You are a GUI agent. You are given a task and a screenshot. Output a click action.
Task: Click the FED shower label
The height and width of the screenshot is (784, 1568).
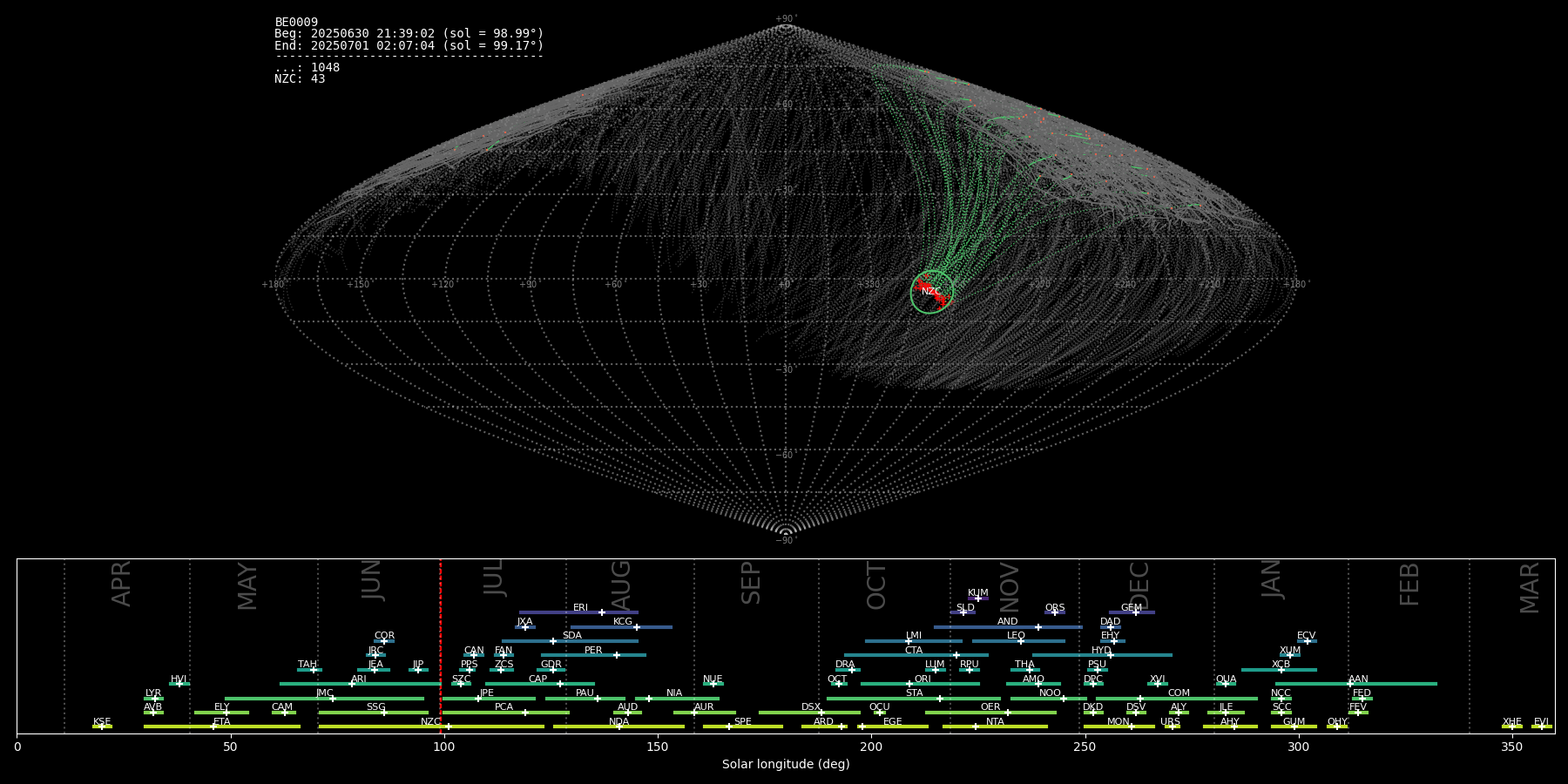click(x=1362, y=693)
